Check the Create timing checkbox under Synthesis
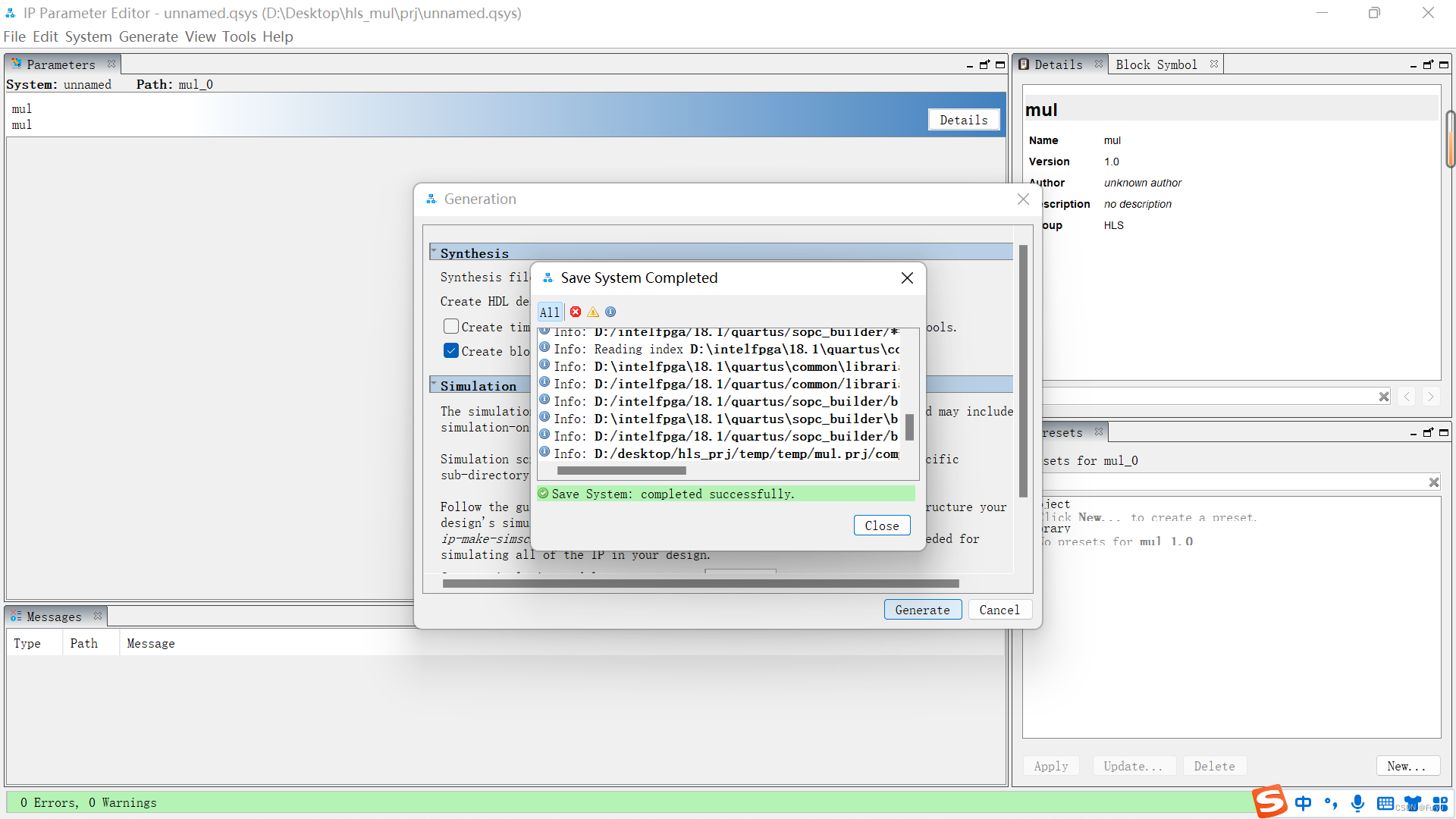Viewport: 1456px width, 819px height. pos(451,327)
